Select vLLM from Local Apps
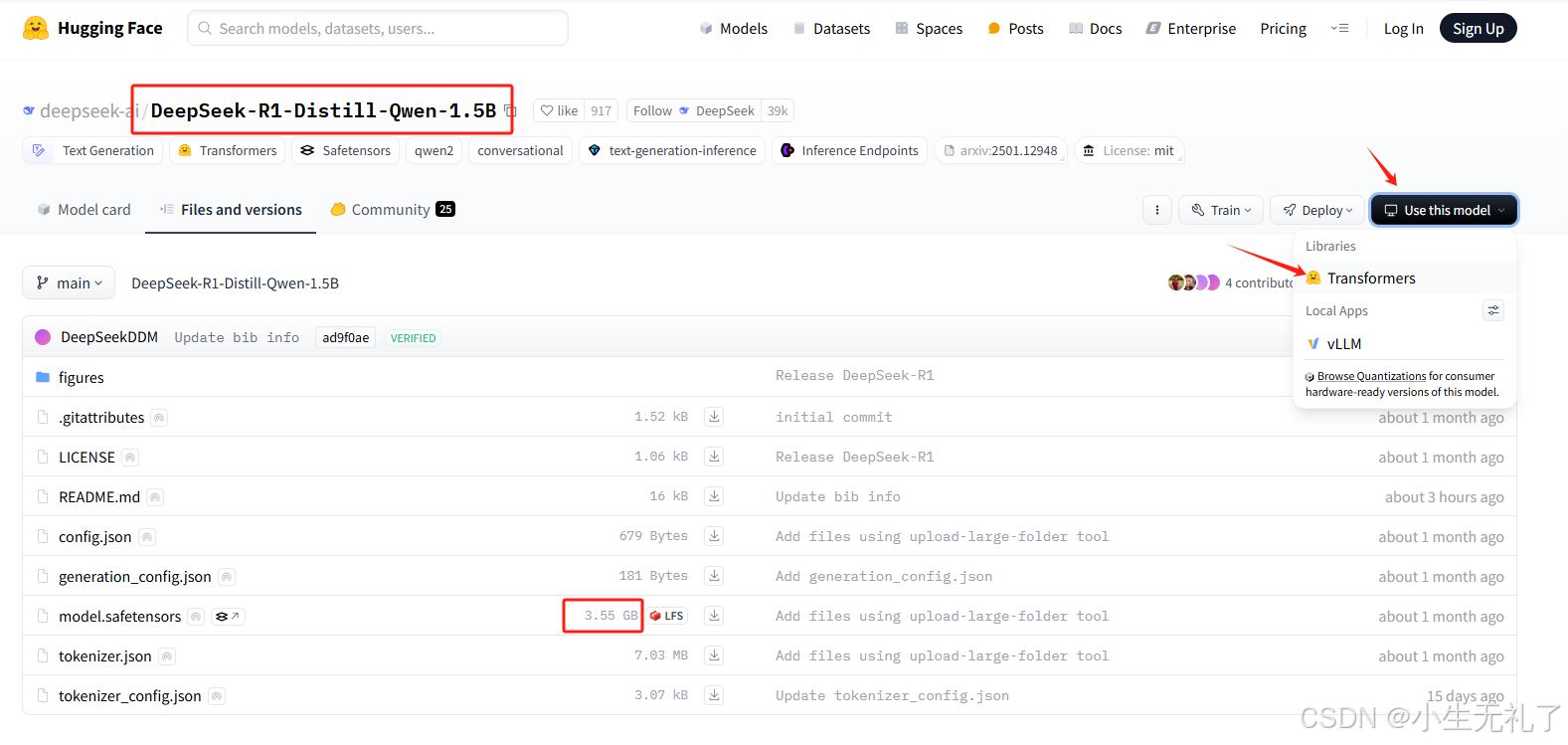 tap(1404, 343)
